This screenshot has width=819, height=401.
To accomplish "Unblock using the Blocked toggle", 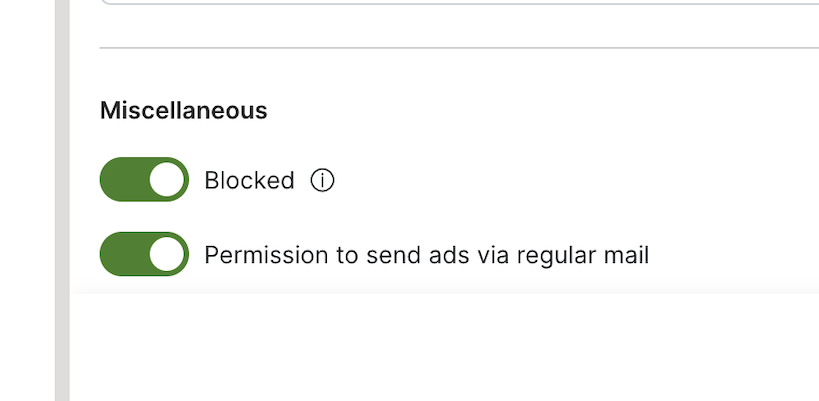I will [144, 180].
